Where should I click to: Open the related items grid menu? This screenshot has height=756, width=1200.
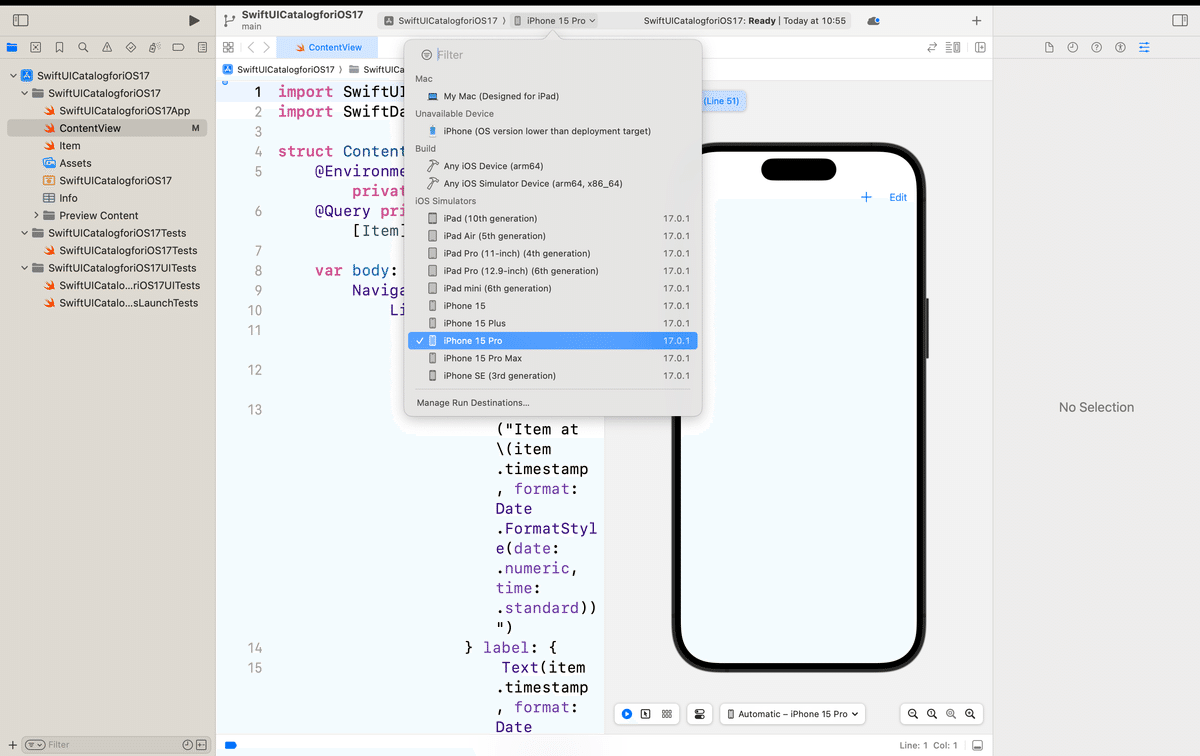coord(228,47)
